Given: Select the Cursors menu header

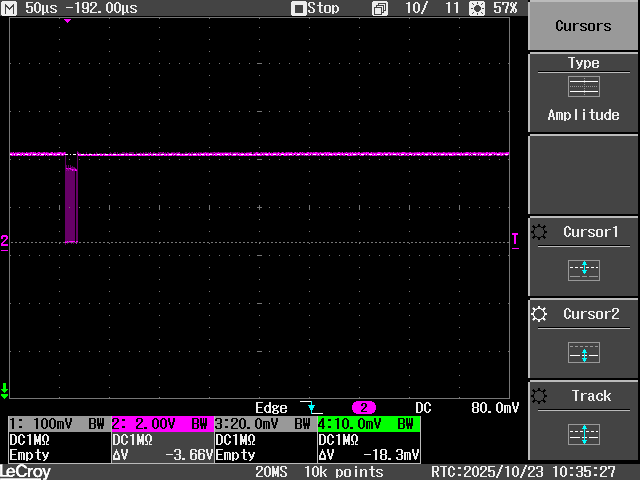Looking at the screenshot, I should (x=583, y=26).
